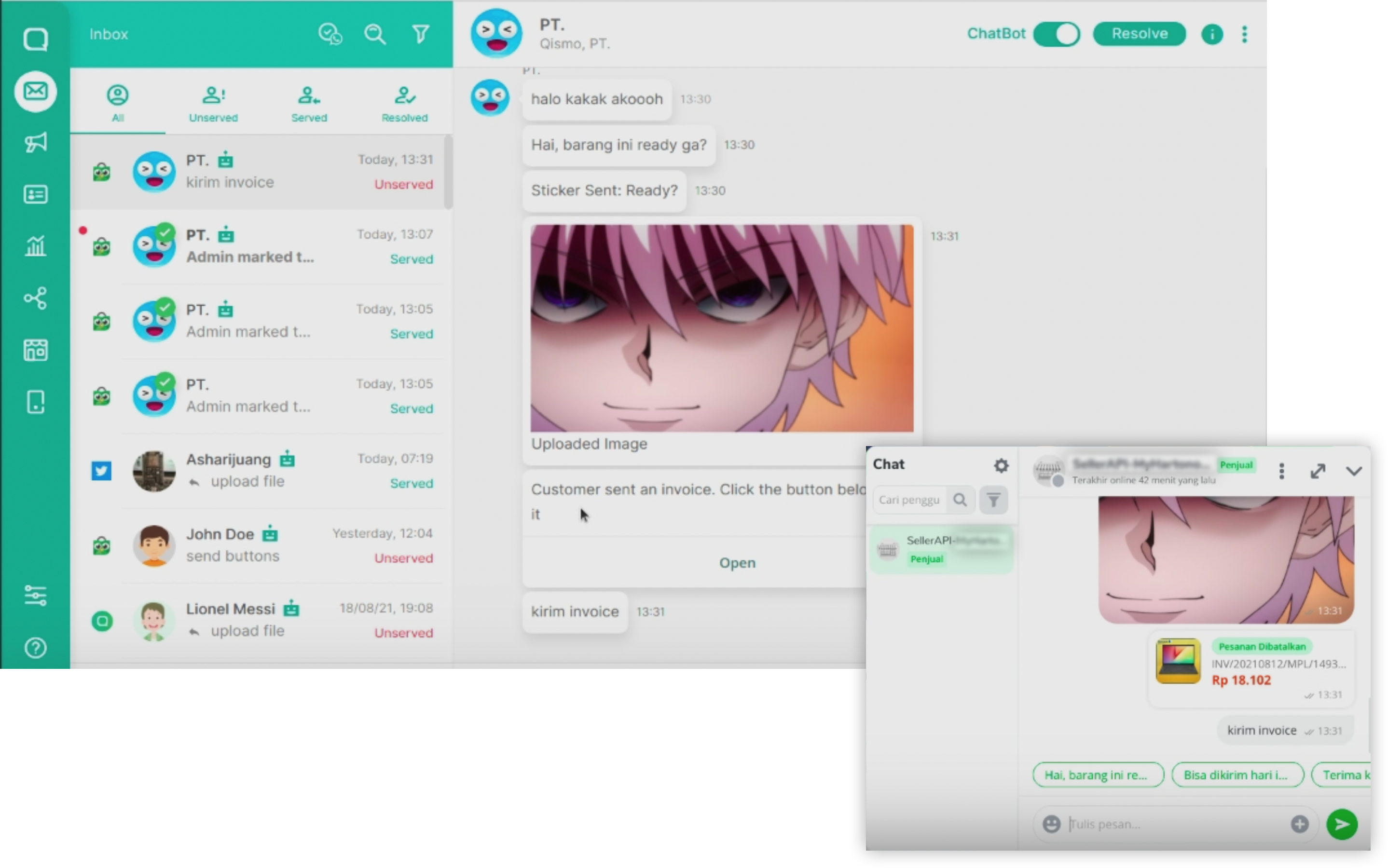Open John Doe conversation

[257, 545]
